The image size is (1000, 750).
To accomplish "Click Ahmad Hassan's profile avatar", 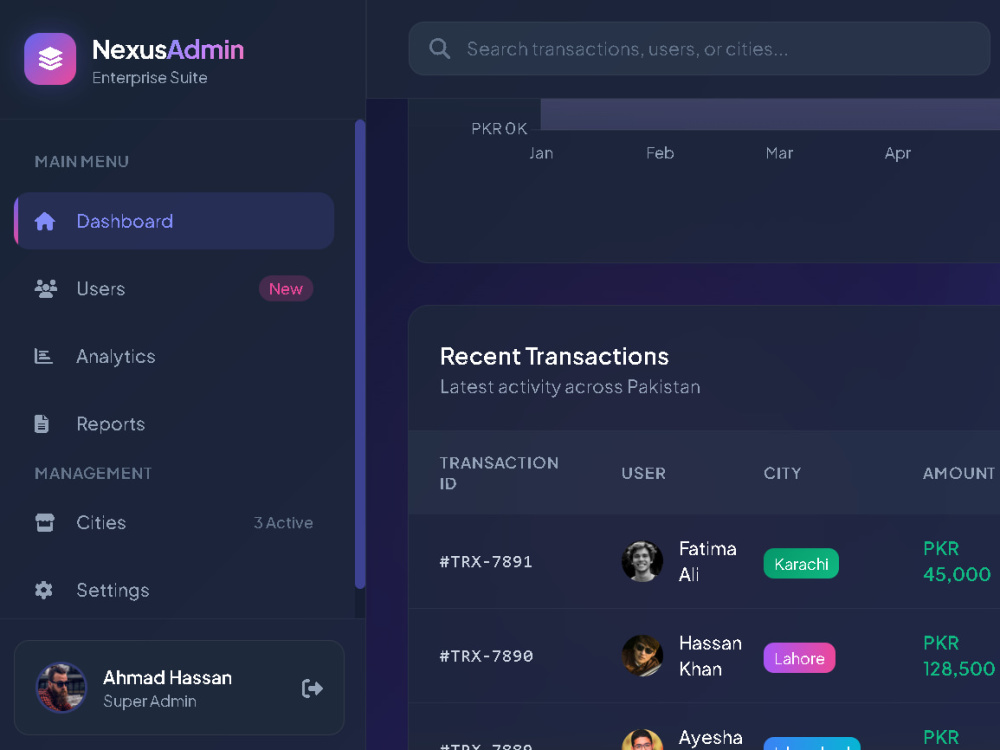I will (61, 688).
